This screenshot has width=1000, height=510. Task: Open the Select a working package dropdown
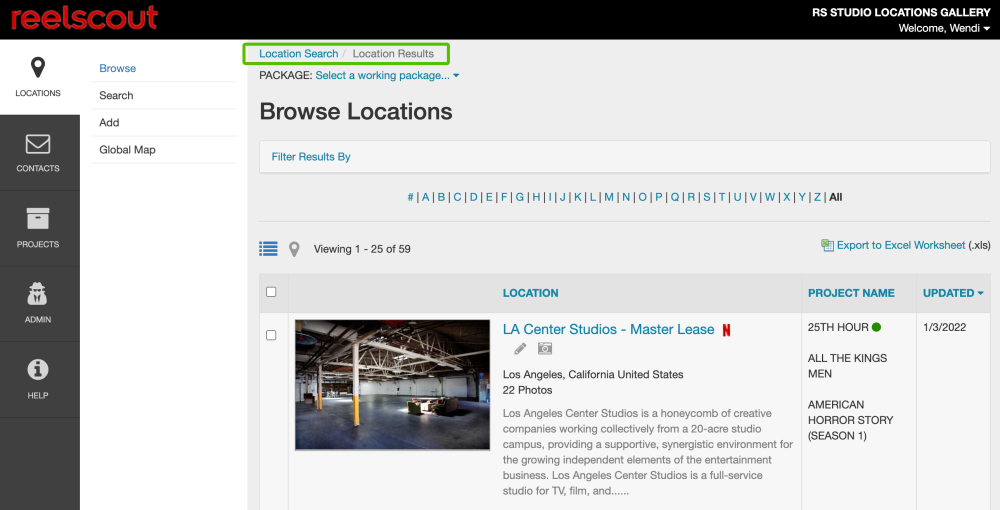pos(387,75)
